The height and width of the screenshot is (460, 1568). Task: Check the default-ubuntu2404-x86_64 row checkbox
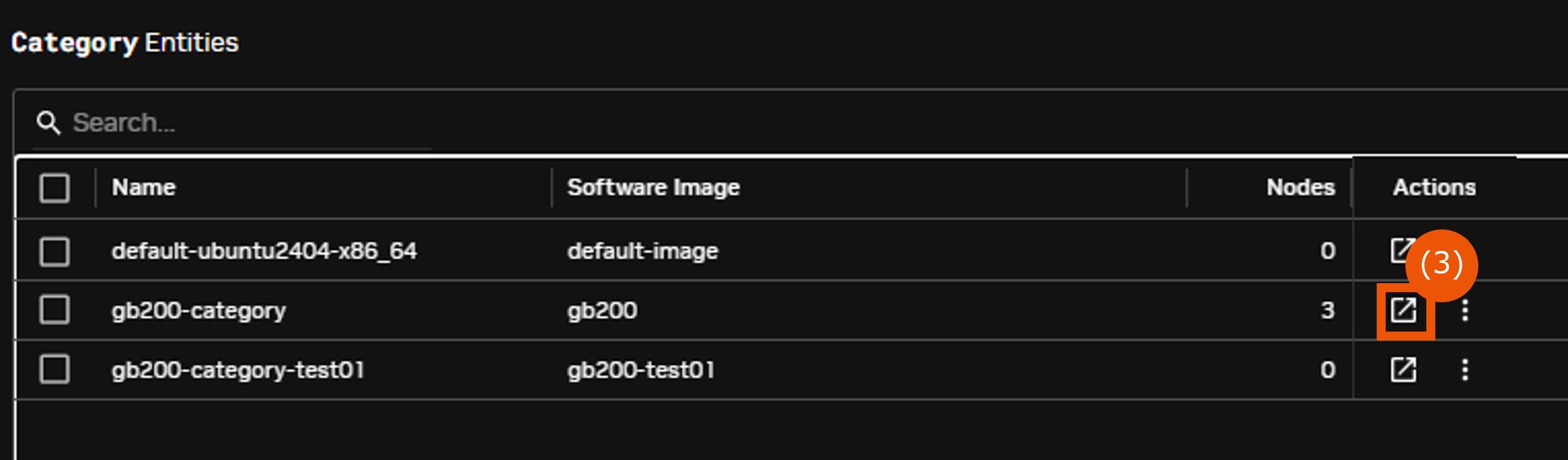[x=55, y=252]
